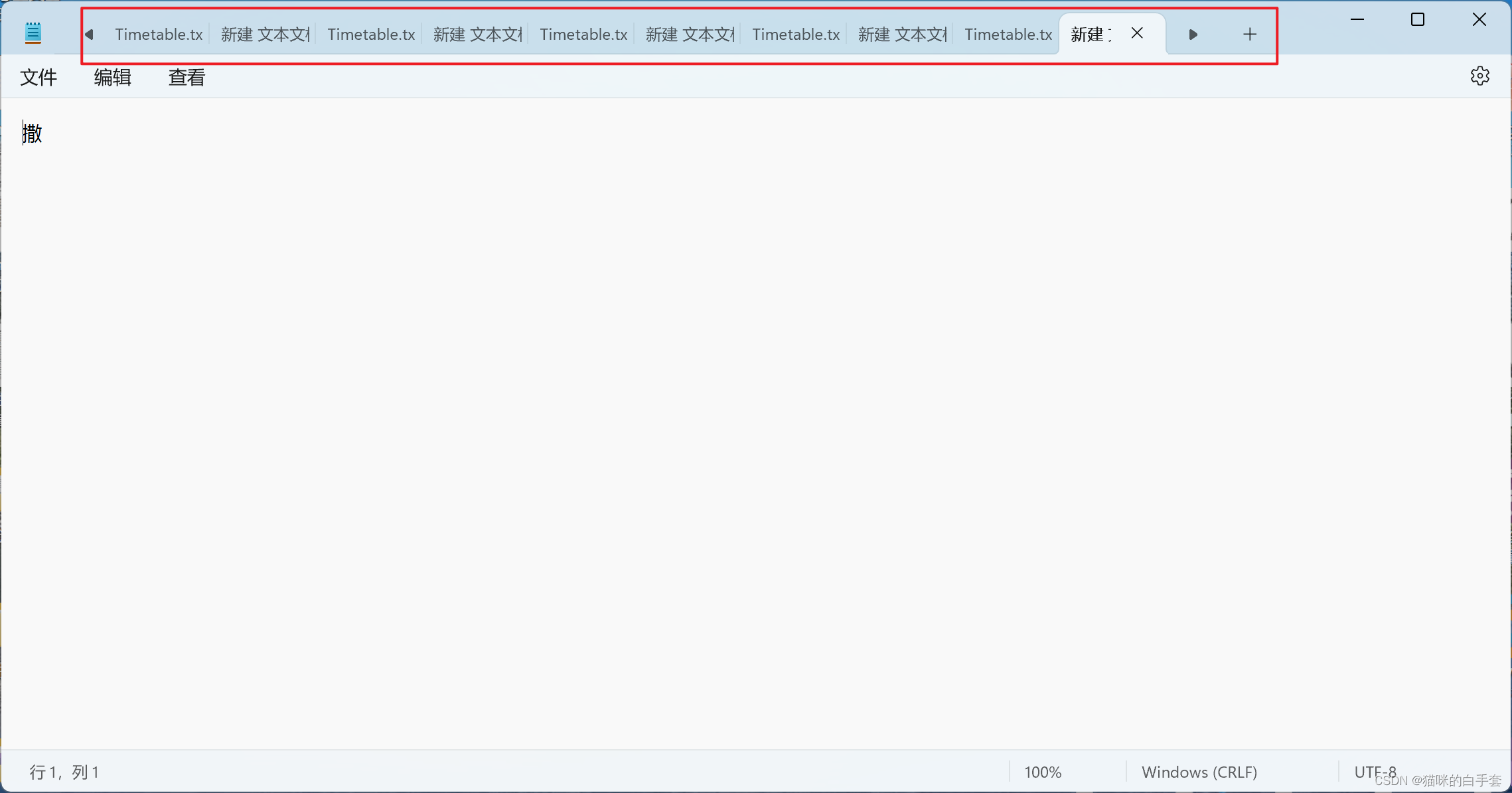
Task: Click the Windows (CRLF) line ending indicator
Action: pos(1199,772)
